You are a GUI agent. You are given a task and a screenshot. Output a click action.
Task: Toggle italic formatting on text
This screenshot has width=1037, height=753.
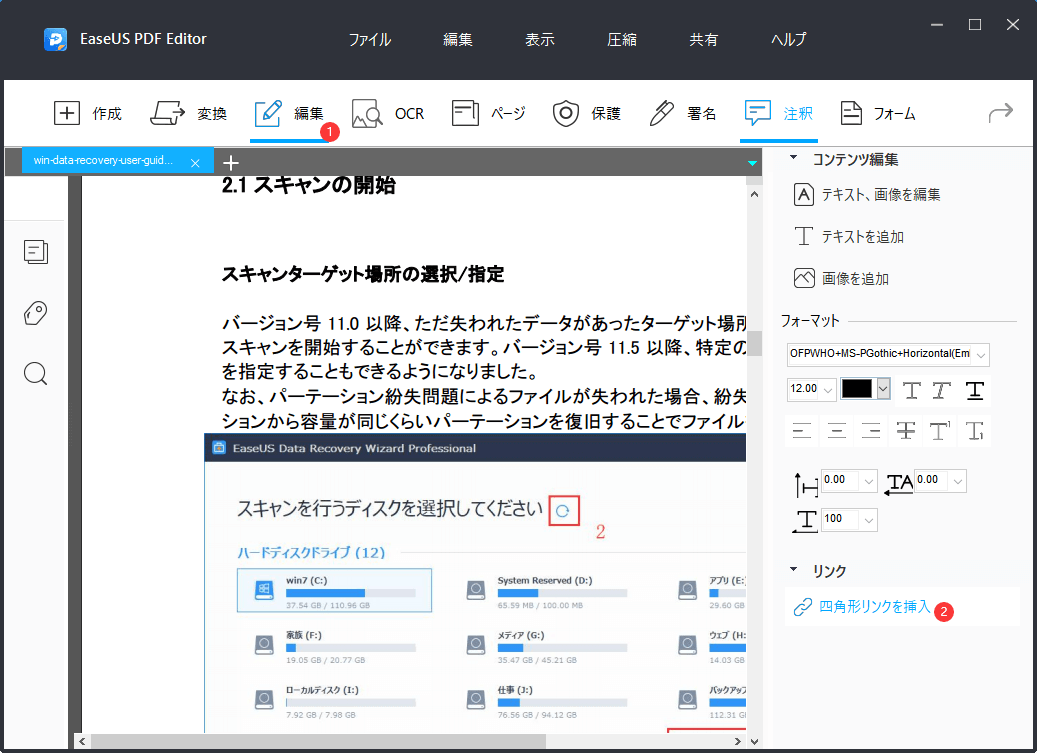pos(942,391)
